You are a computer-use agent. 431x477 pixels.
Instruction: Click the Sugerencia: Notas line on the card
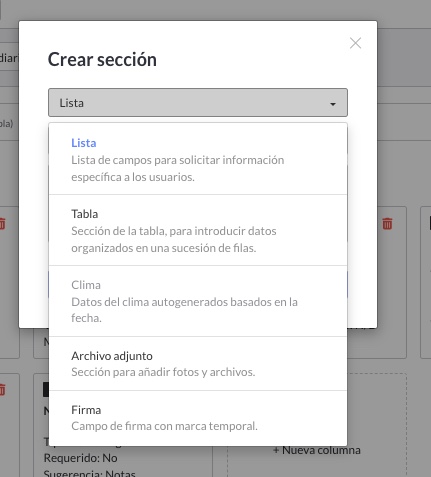click(x=90, y=473)
